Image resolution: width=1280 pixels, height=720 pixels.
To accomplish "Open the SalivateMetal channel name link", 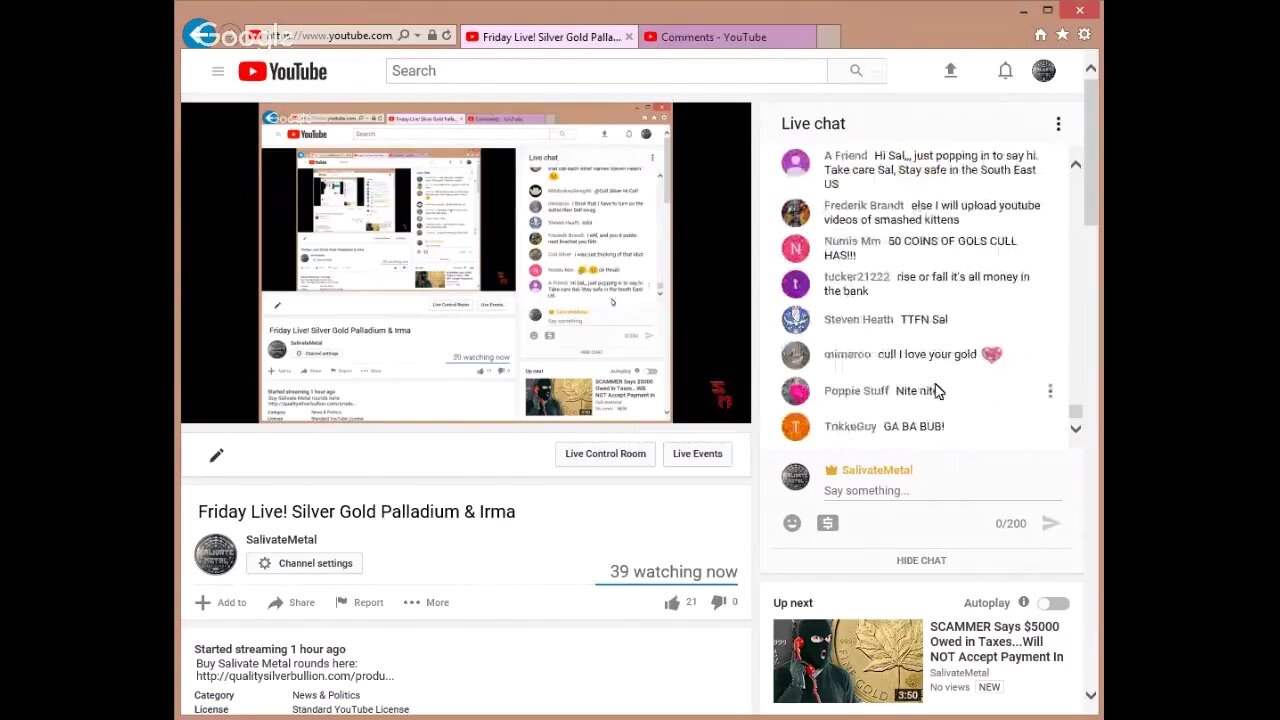I will (281, 540).
